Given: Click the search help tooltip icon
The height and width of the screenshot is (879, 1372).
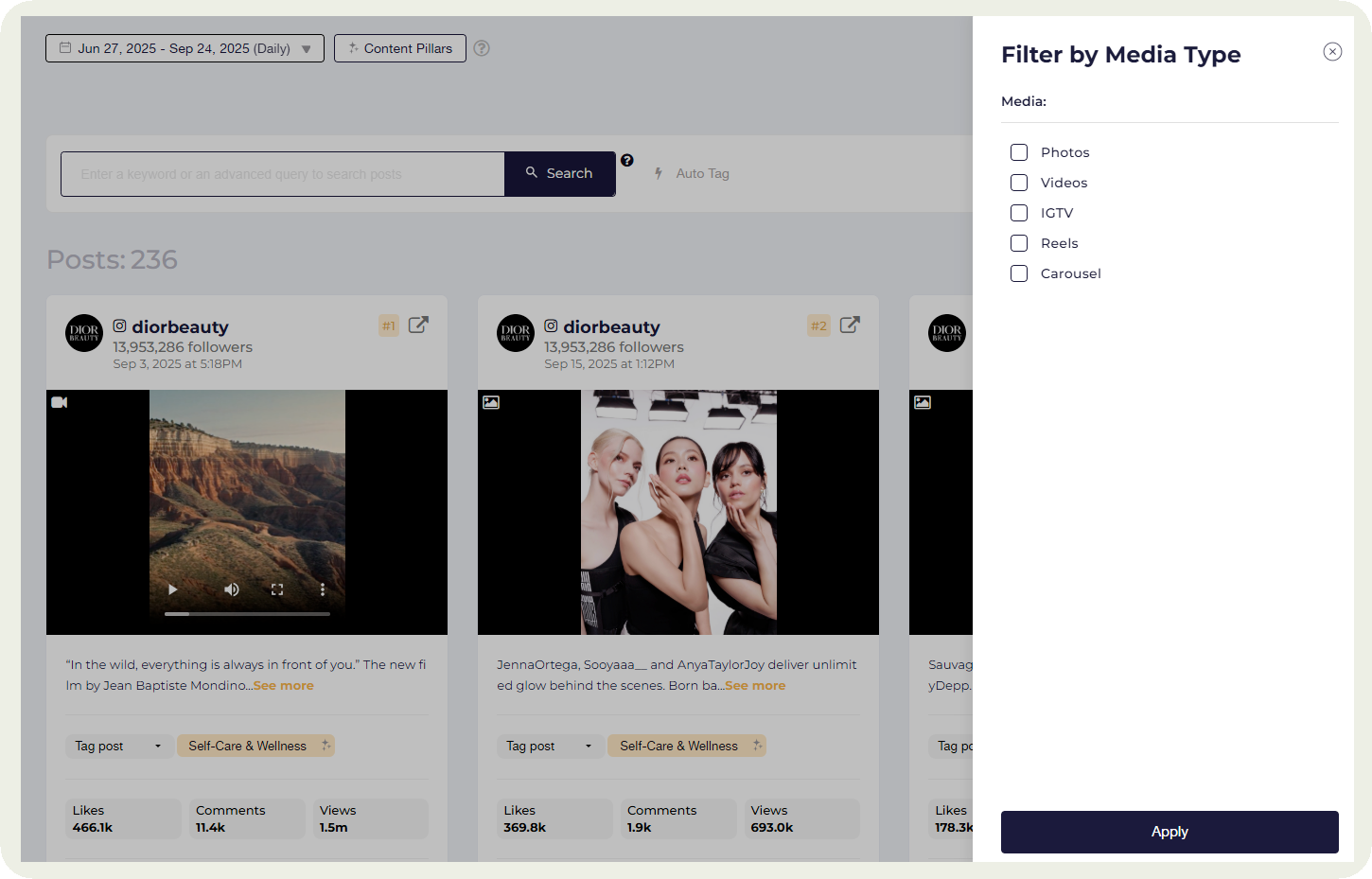Looking at the screenshot, I should pos(627,161).
